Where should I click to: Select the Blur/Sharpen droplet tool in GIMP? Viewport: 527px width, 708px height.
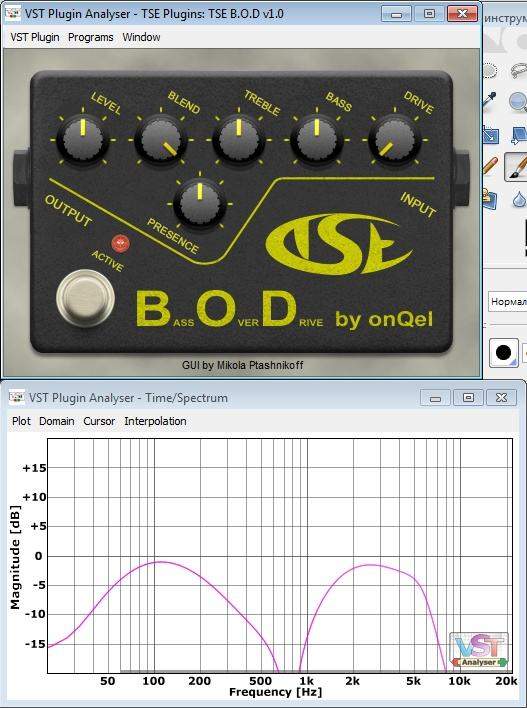click(x=520, y=198)
